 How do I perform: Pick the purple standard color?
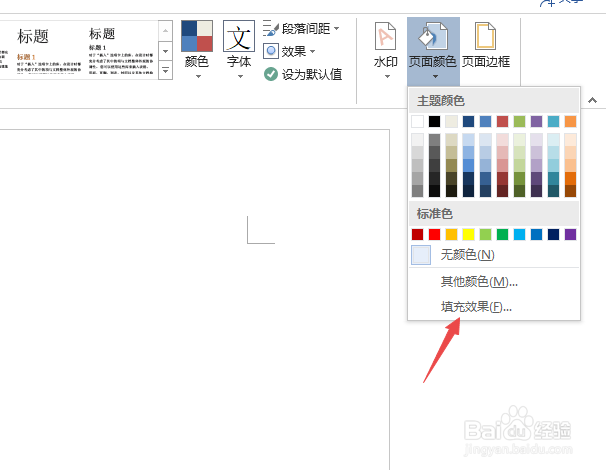click(570, 234)
